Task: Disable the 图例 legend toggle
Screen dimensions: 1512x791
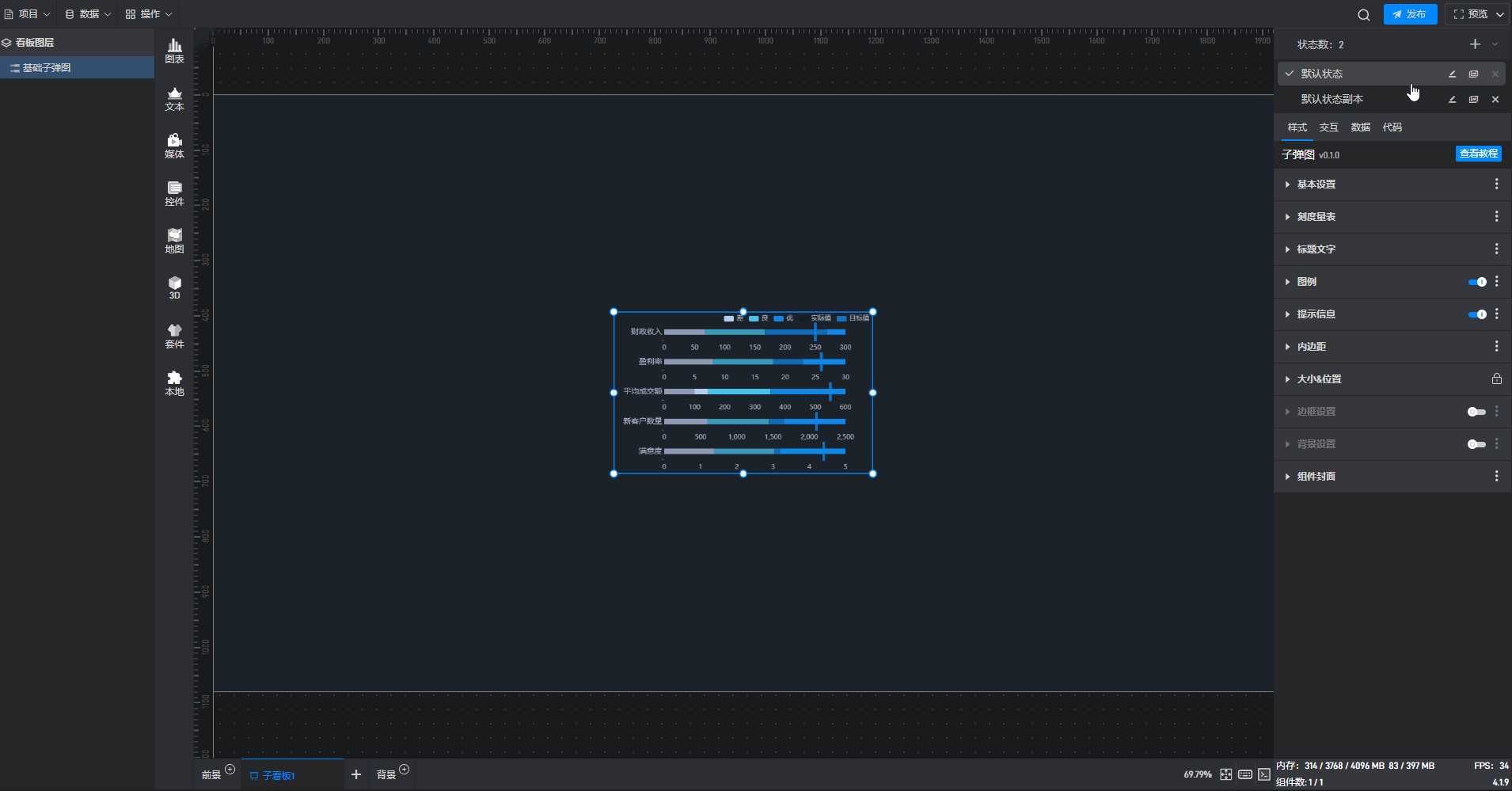Action: point(1476,282)
